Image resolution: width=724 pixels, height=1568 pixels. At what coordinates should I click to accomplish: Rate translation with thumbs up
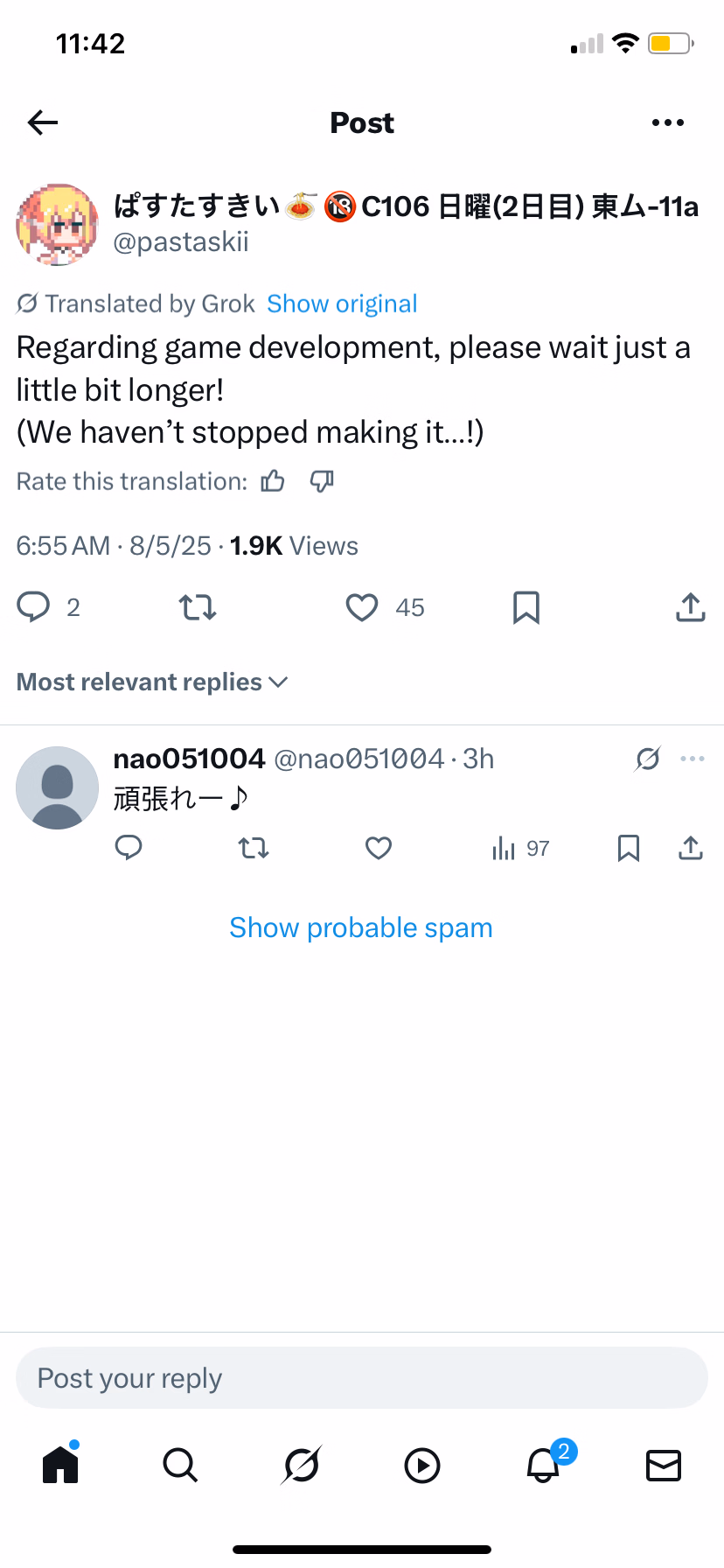tap(273, 481)
